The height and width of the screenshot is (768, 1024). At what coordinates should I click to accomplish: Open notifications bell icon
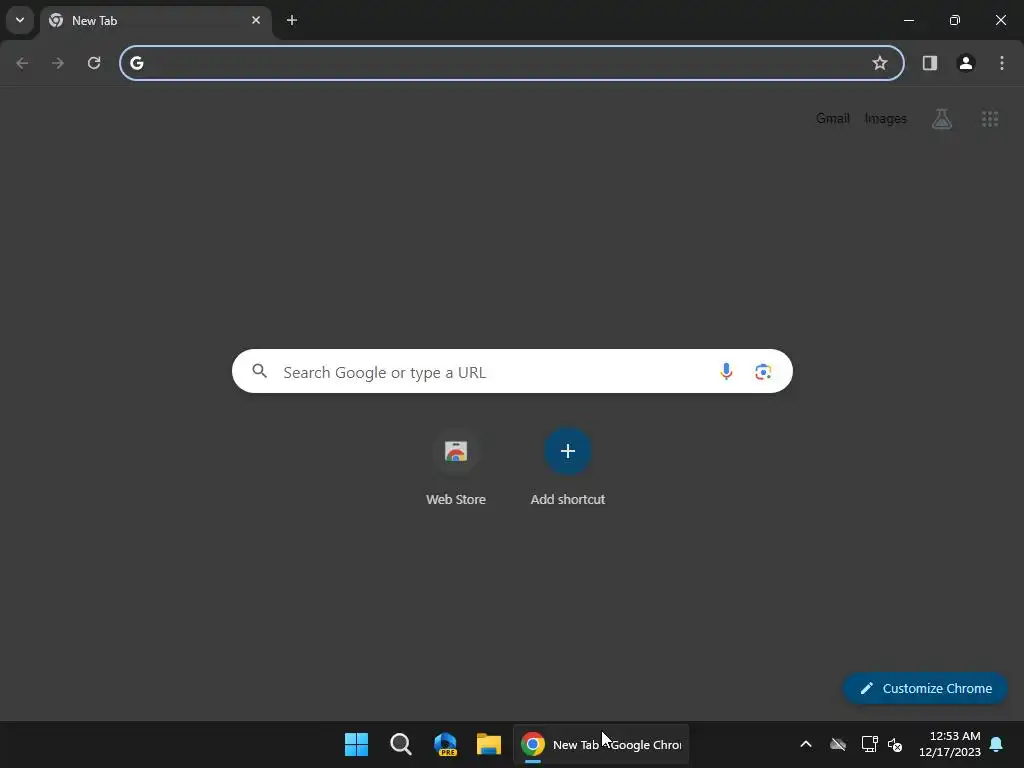click(997, 744)
